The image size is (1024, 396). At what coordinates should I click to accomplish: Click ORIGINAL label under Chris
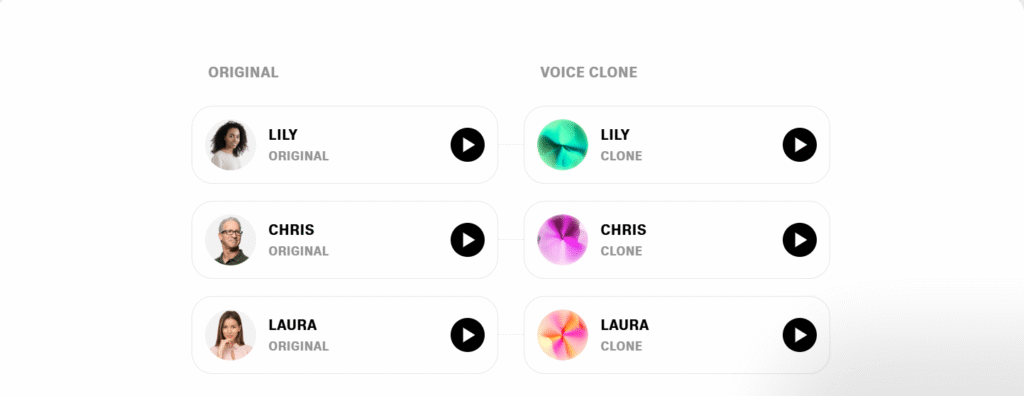coord(298,252)
